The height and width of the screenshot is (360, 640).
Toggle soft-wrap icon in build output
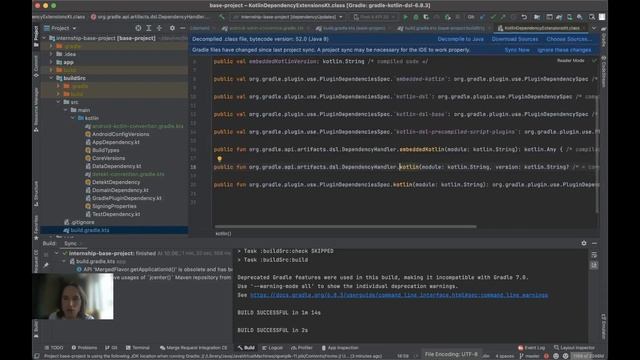(x=594, y=255)
